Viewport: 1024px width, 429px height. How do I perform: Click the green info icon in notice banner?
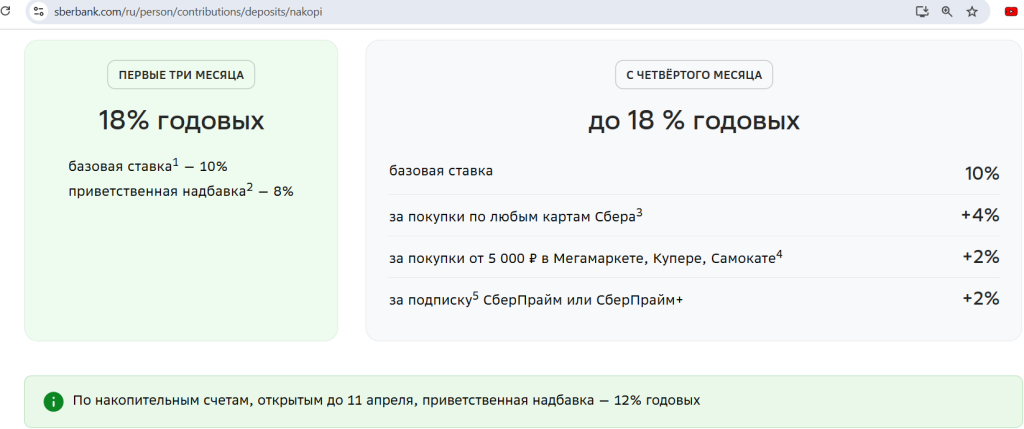(x=53, y=401)
